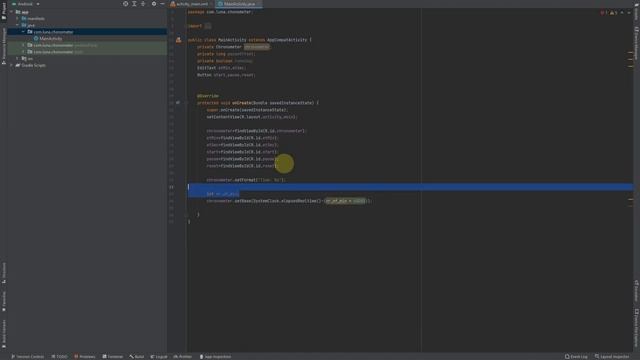The image size is (640, 360).
Task: Open the Favorites side tab
Action: point(4,301)
